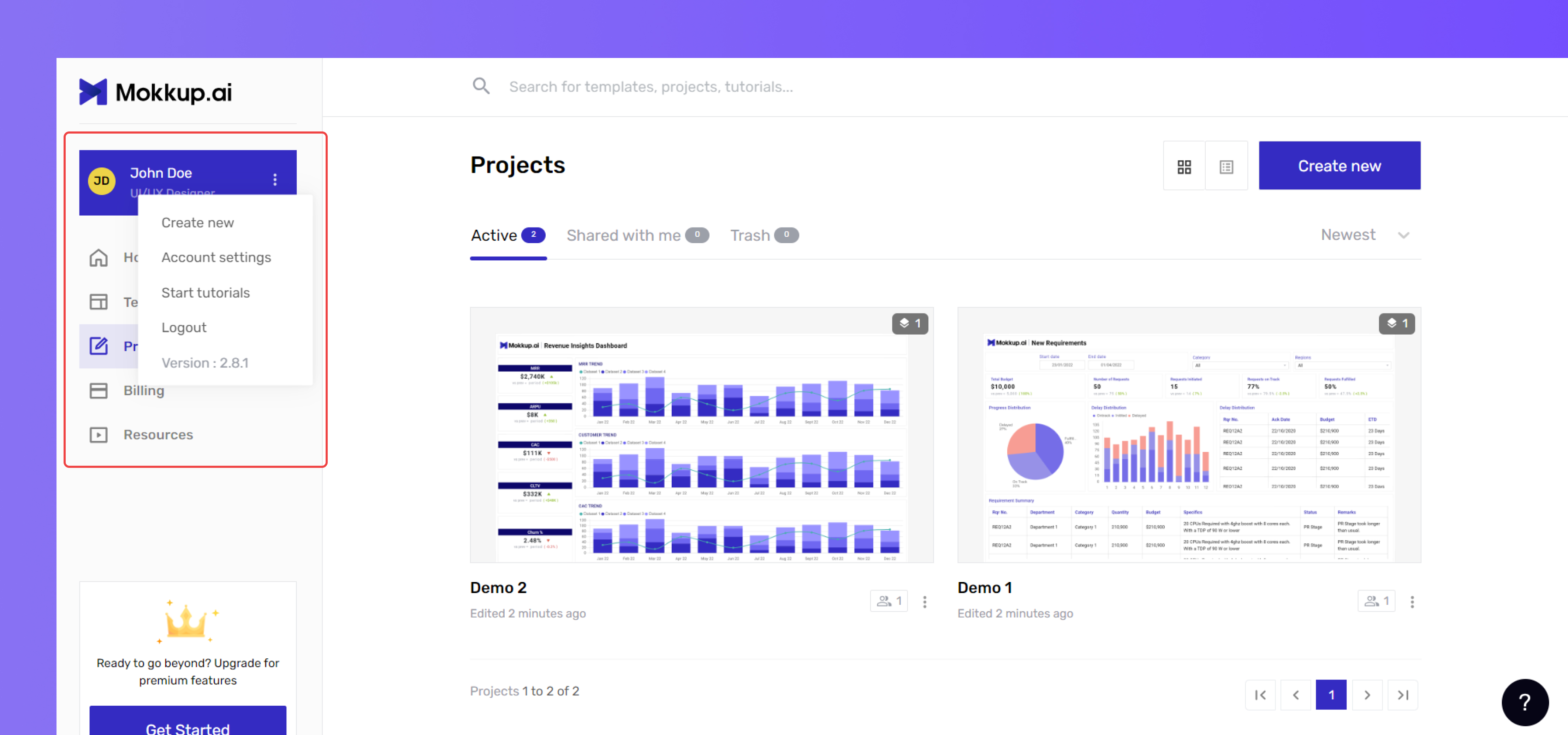
Task: Switch to grid view
Action: [1184, 166]
